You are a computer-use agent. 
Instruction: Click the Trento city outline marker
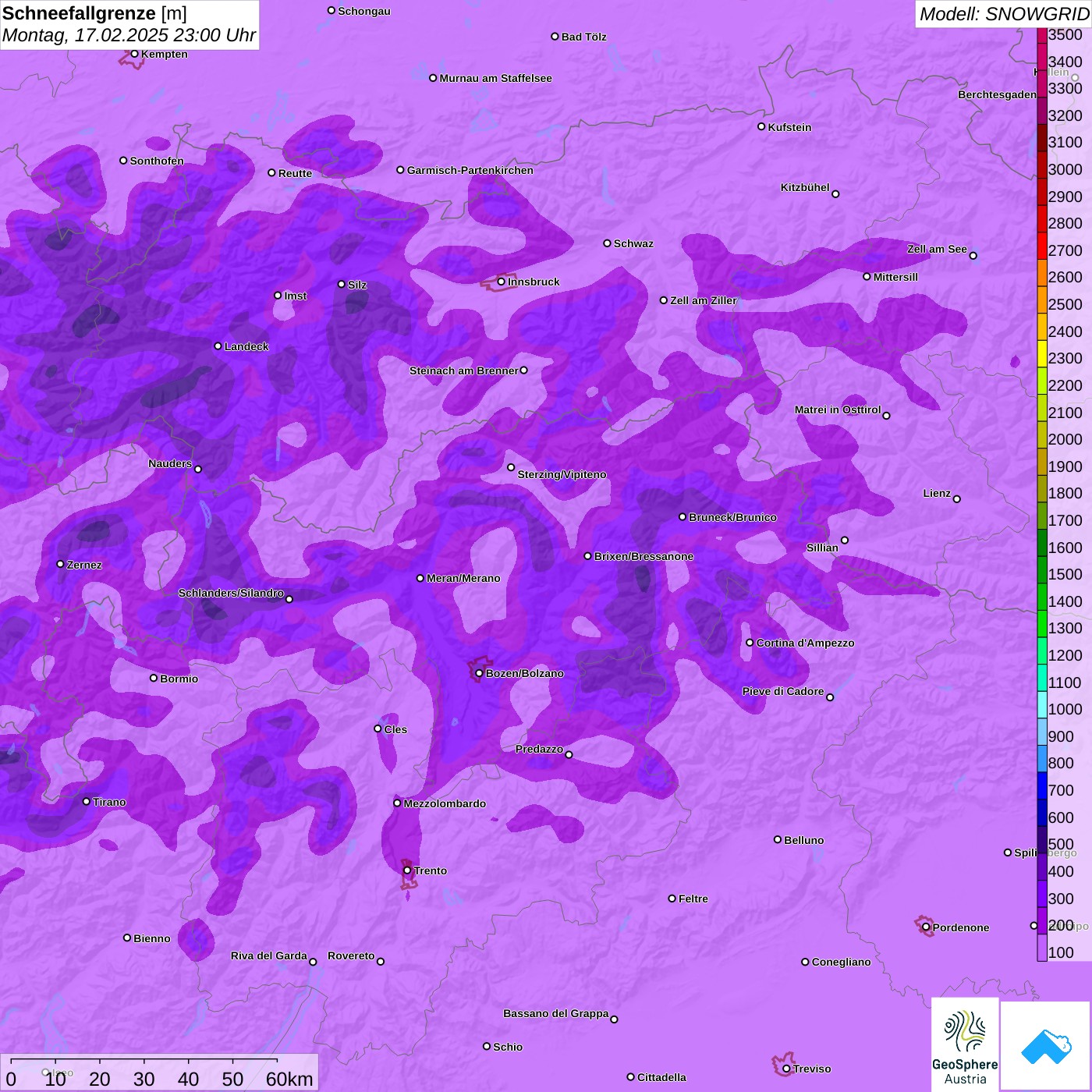(x=409, y=875)
